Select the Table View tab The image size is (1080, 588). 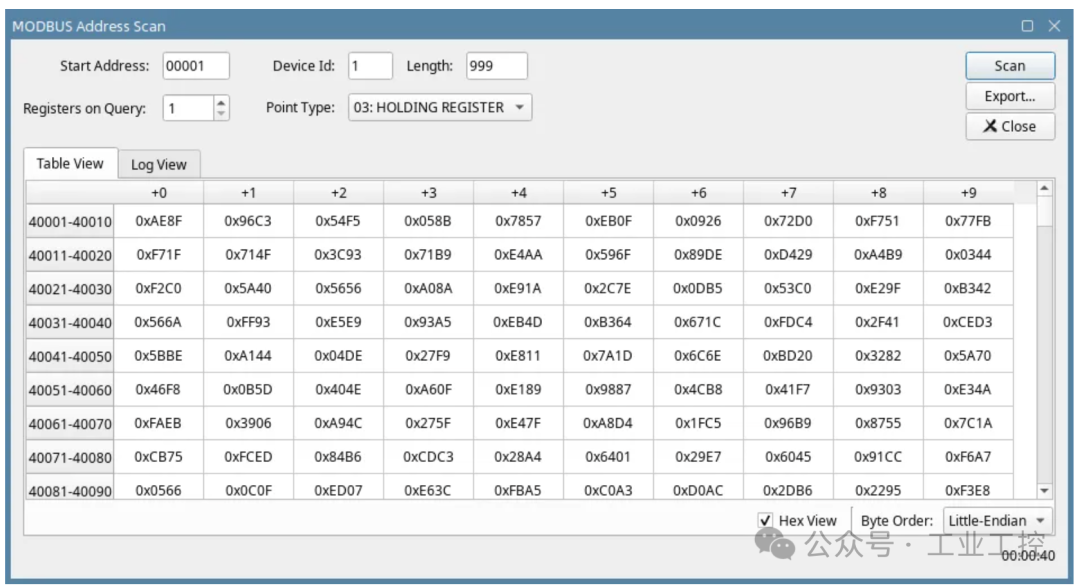[x=70, y=164]
